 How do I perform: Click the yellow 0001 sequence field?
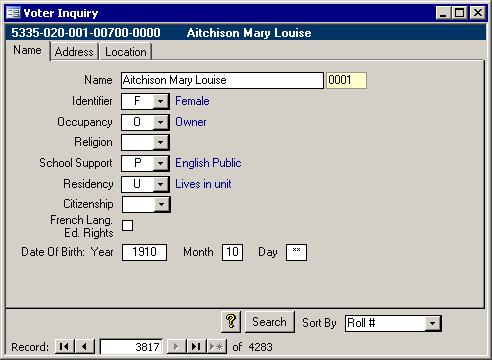(346, 80)
